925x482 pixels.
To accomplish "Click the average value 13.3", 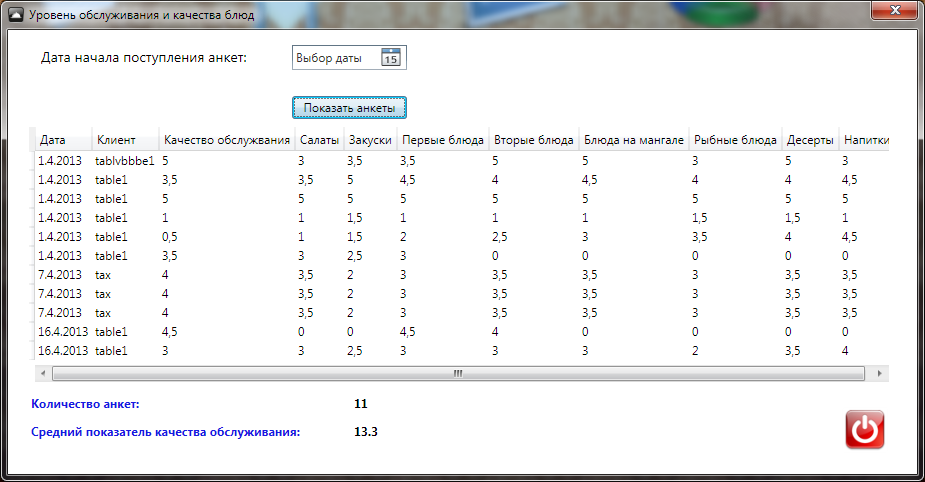I will tap(366, 432).
